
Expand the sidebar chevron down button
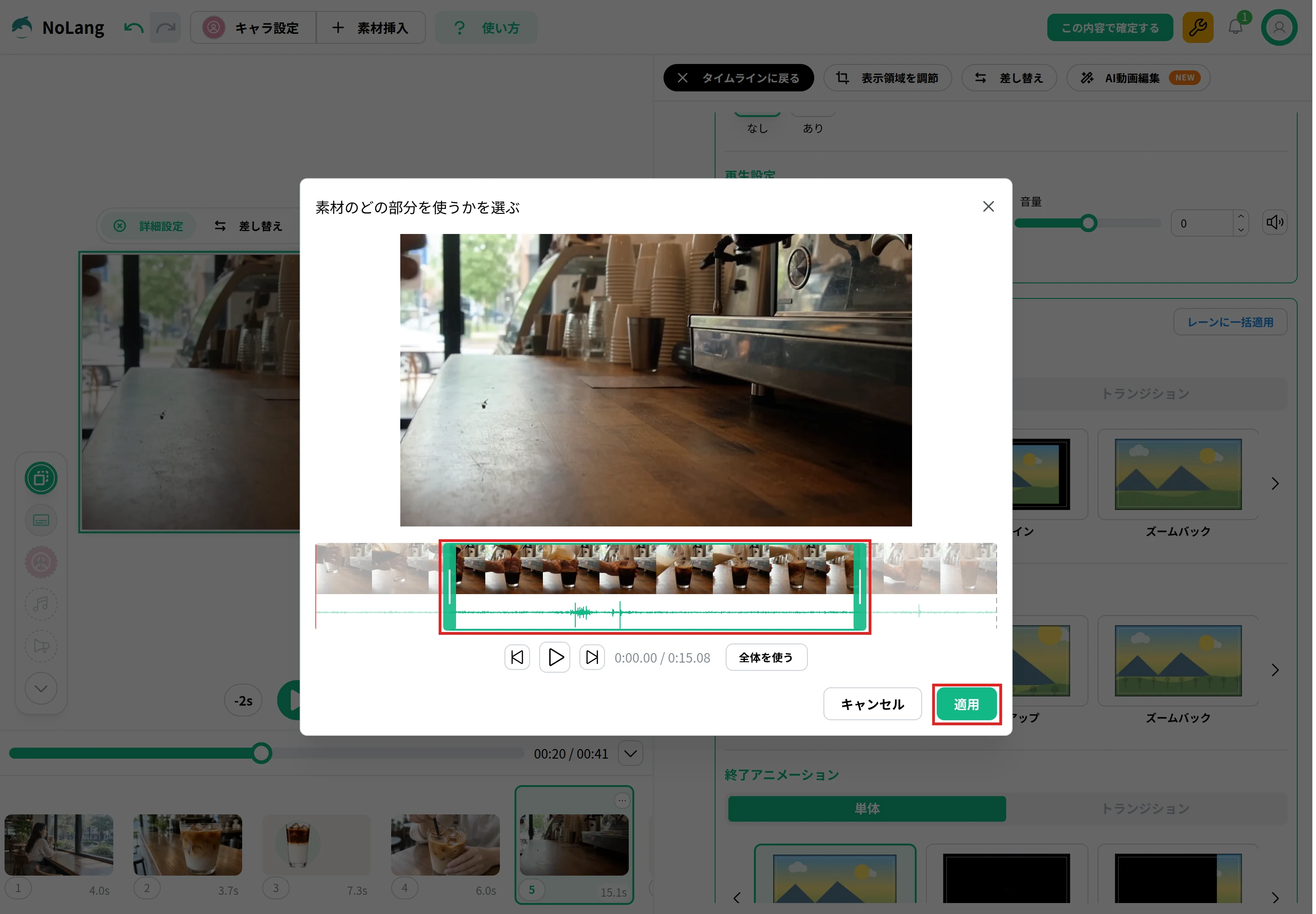coord(41,688)
